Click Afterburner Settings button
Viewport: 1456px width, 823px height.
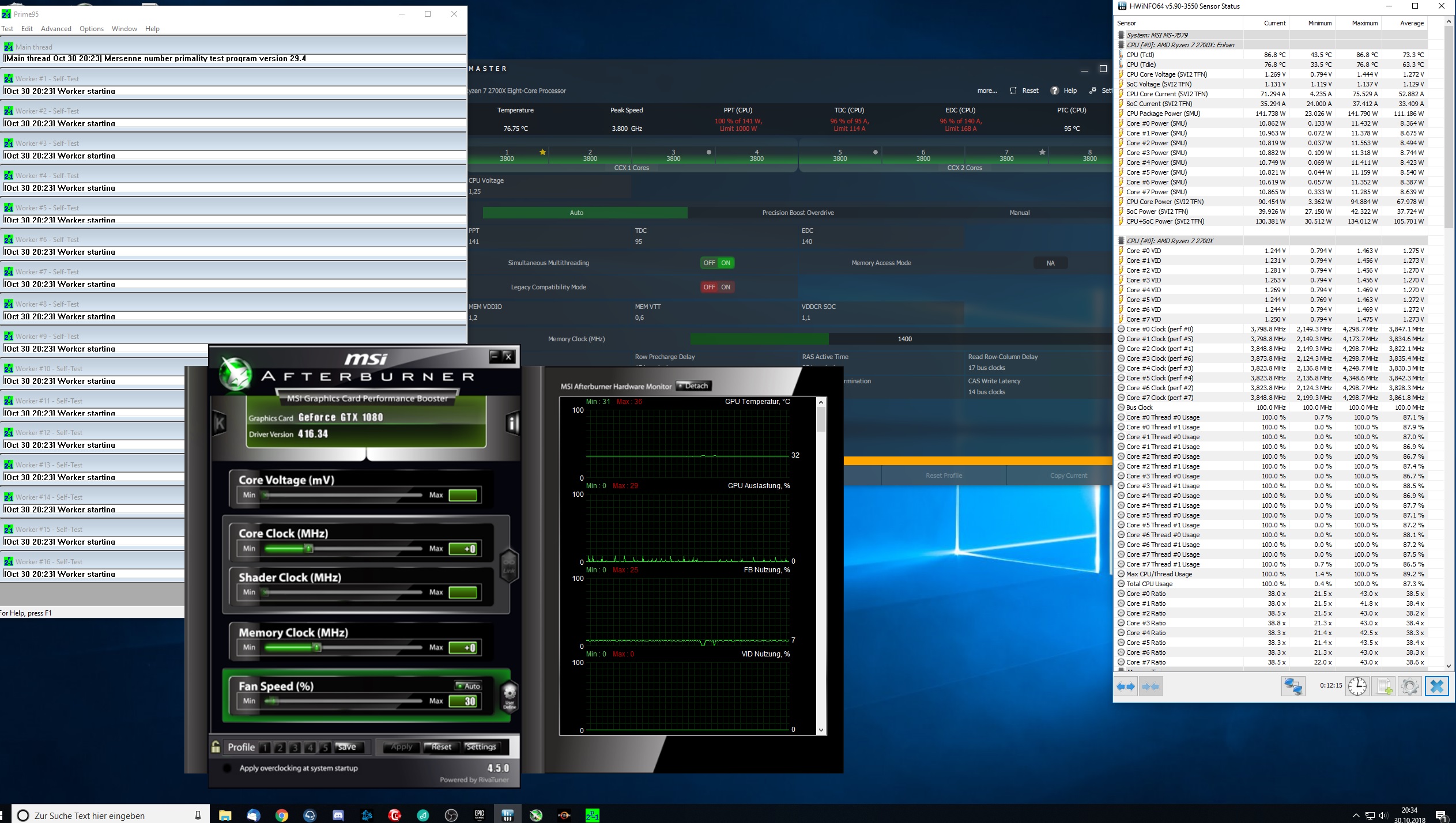point(481,747)
